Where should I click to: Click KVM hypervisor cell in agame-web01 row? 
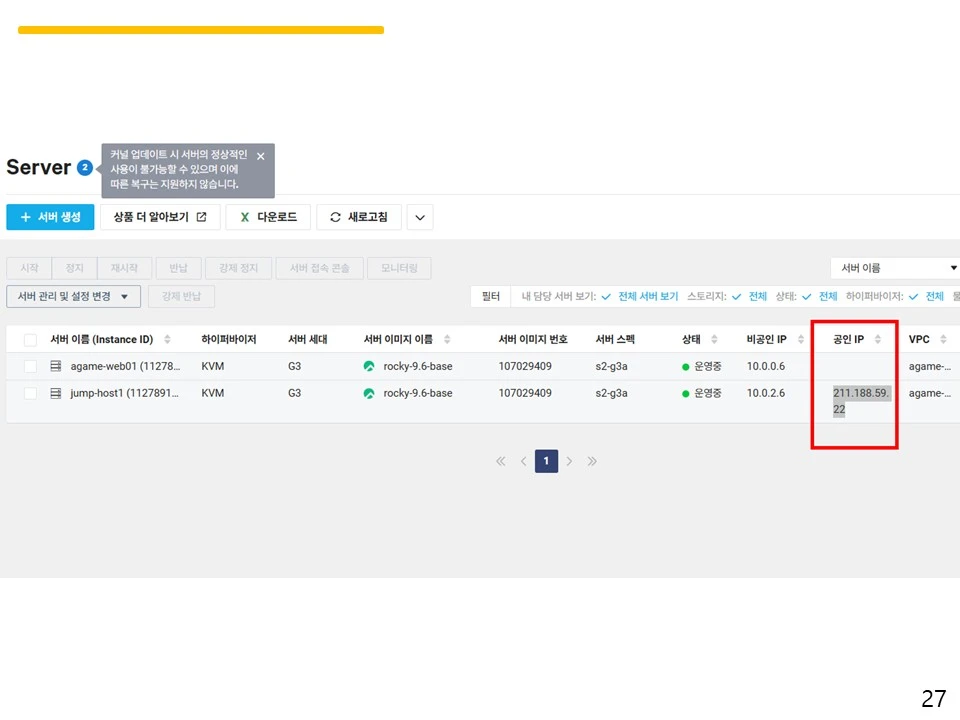coord(212,366)
